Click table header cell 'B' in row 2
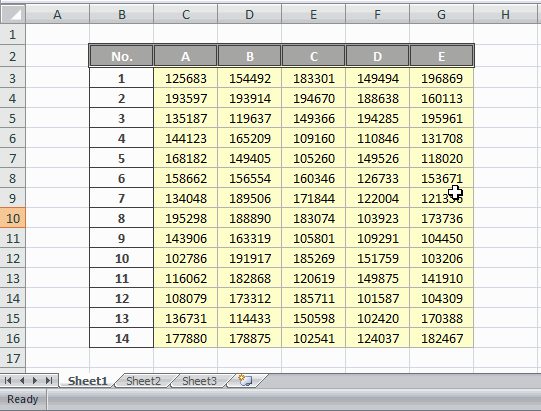The image size is (541, 411). (249, 56)
